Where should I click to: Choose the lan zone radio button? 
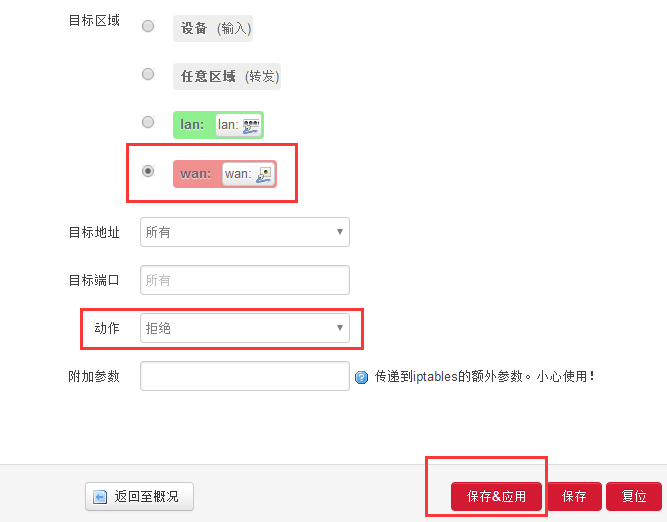[148, 122]
